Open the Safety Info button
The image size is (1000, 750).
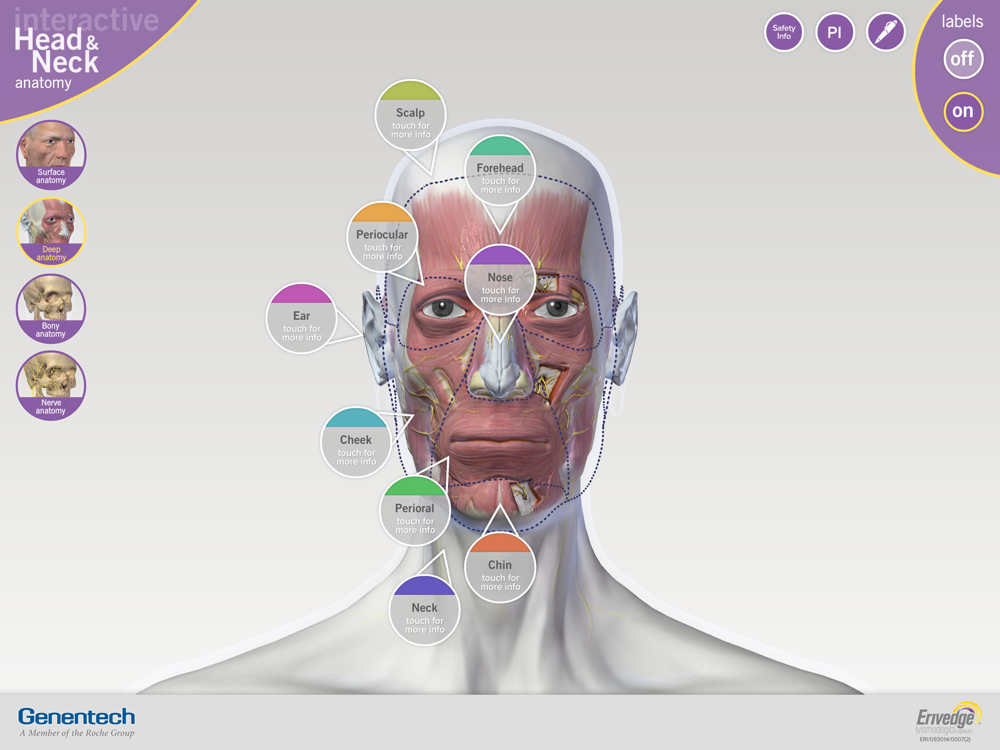click(784, 33)
